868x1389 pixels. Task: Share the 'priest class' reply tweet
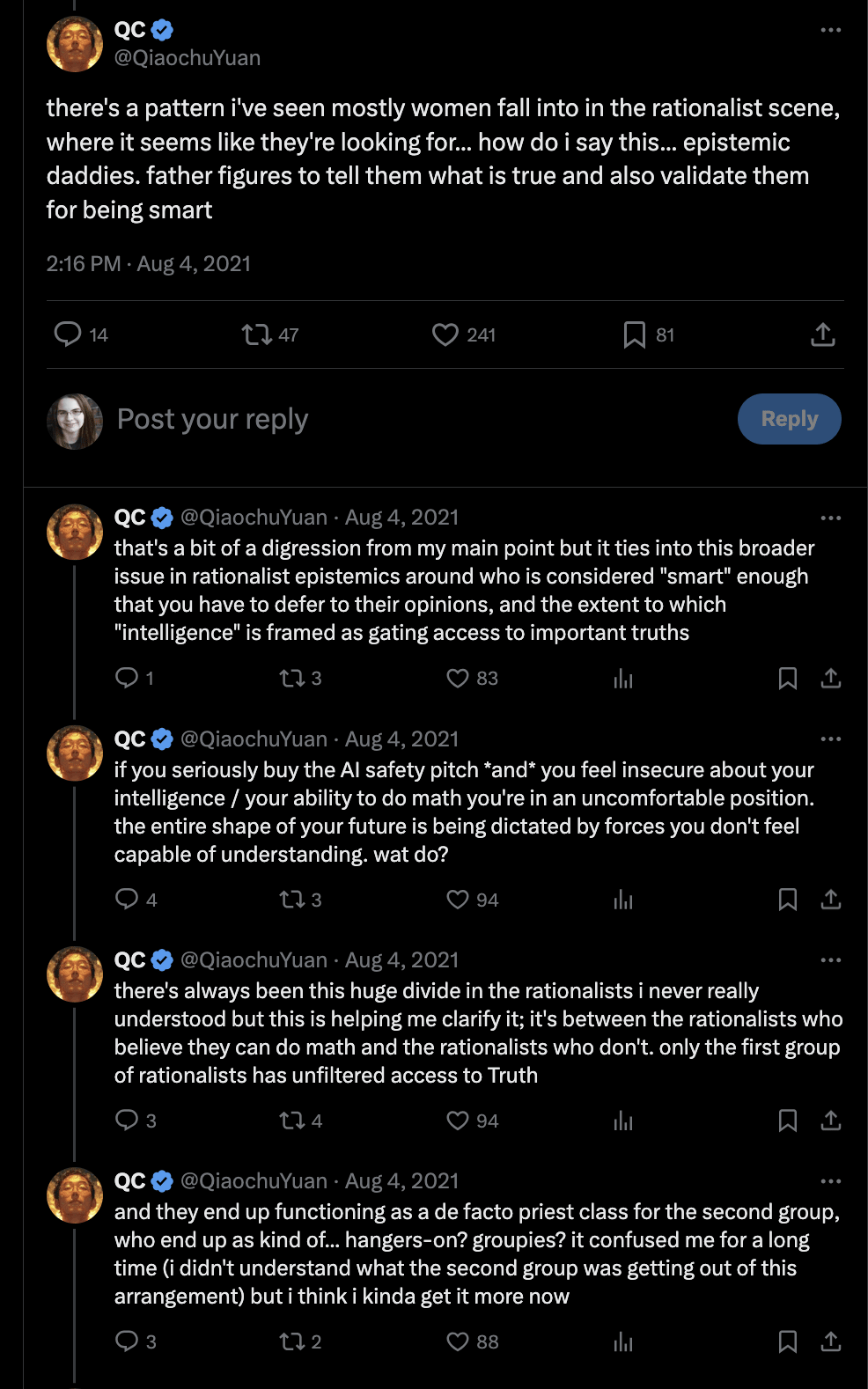[830, 1341]
